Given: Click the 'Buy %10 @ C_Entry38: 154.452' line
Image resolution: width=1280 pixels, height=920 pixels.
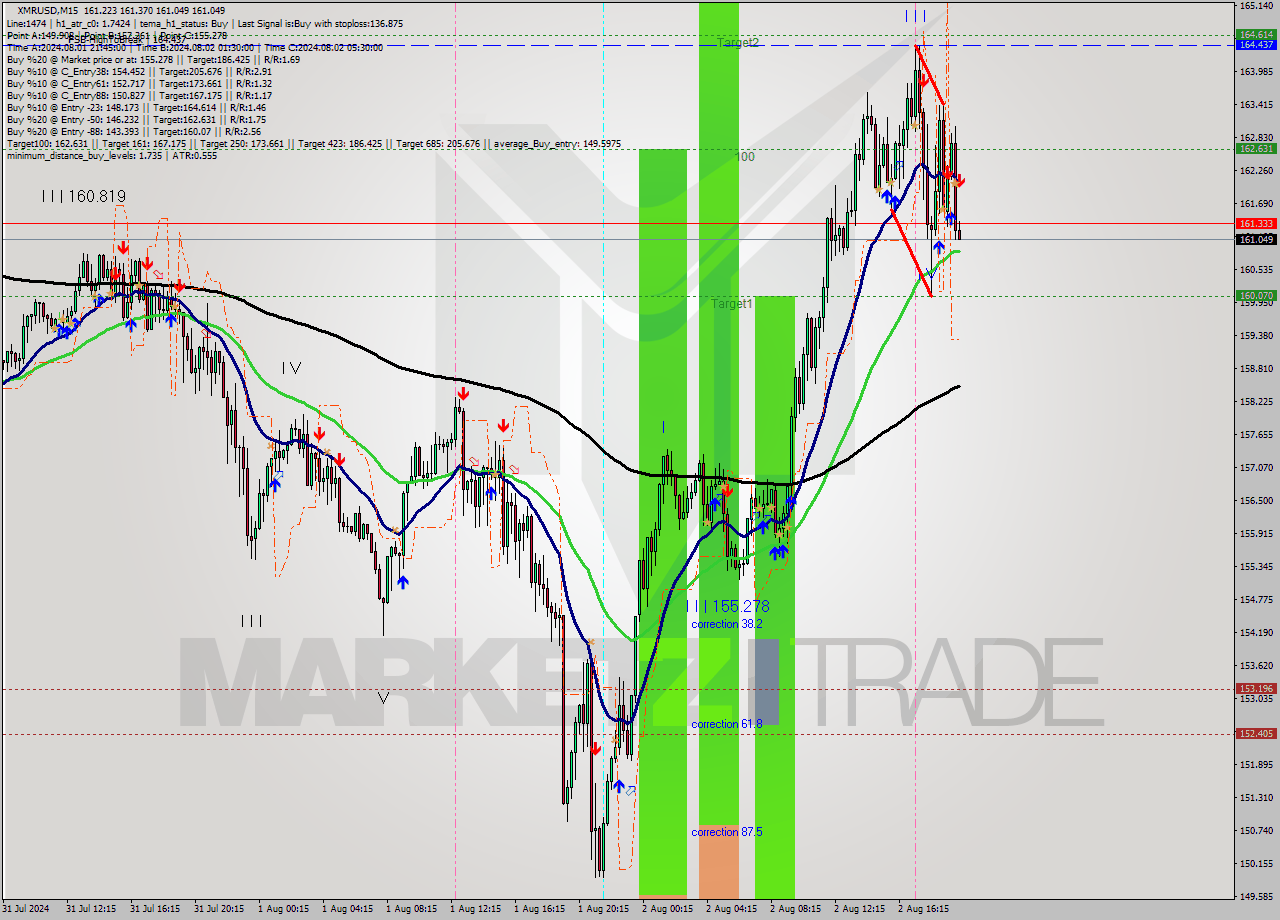Looking at the screenshot, I should (139, 71).
